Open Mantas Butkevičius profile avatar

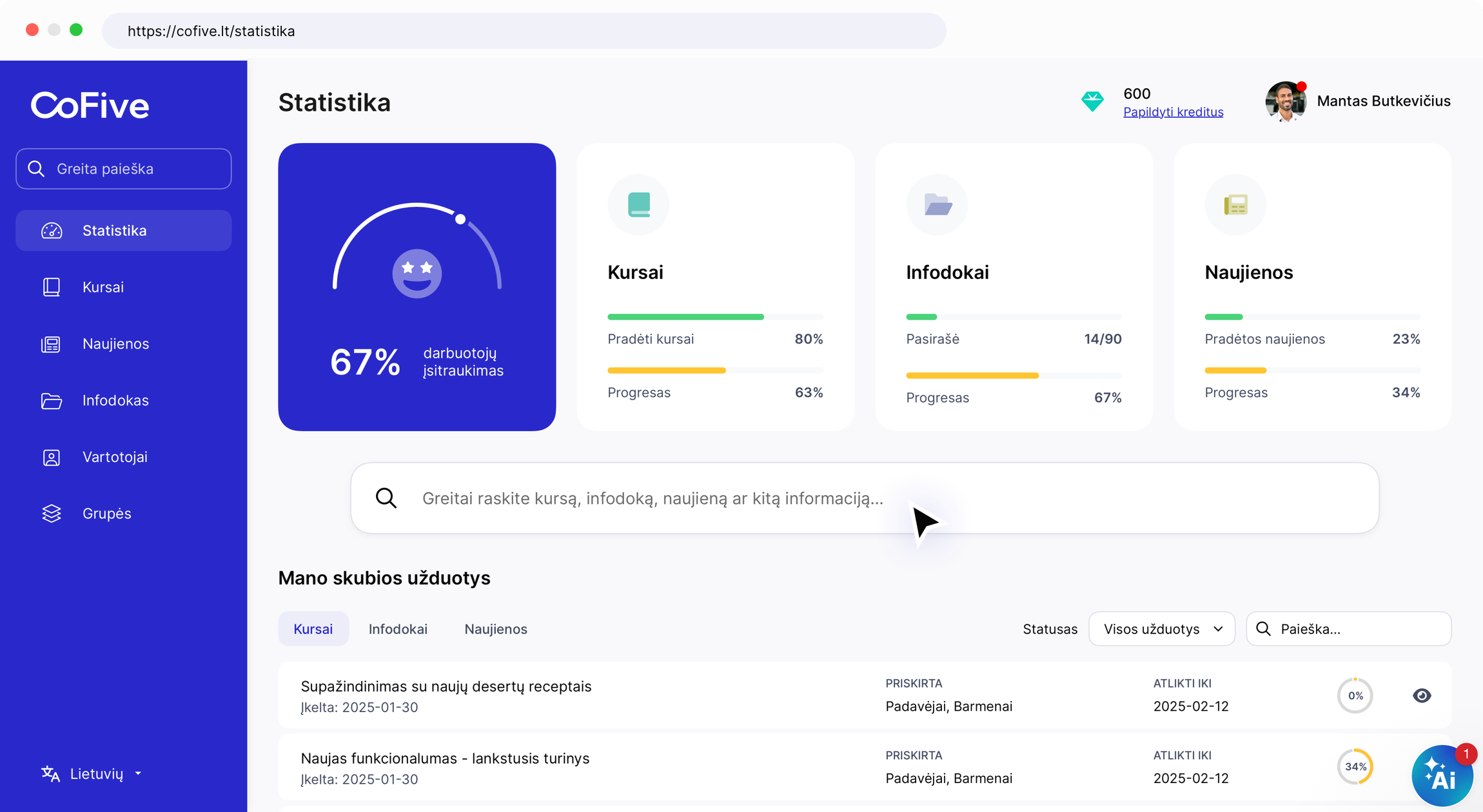pos(1285,101)
